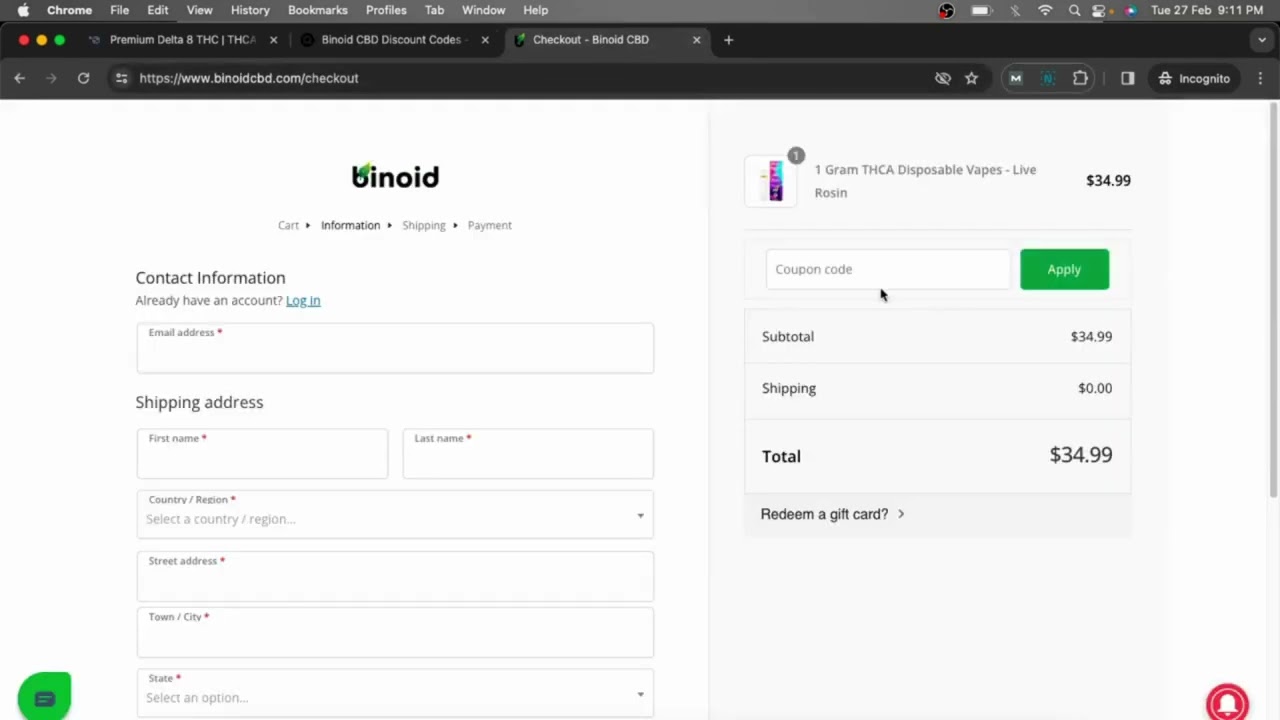Click the Shipping $0.00 value
This screenshot has height=720, width=1280.
pos(1095,388)
